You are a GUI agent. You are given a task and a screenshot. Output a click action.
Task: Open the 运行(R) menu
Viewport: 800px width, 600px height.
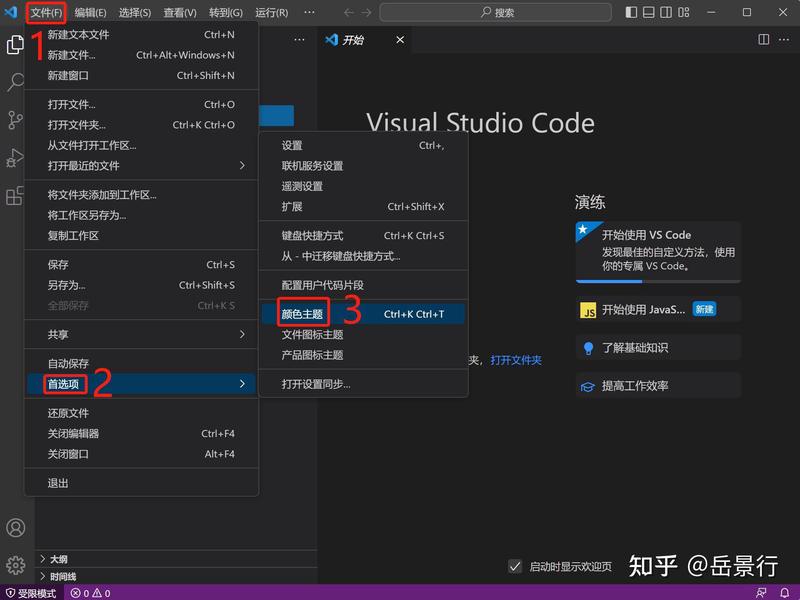pyautogui.click(x=271, y=12)
